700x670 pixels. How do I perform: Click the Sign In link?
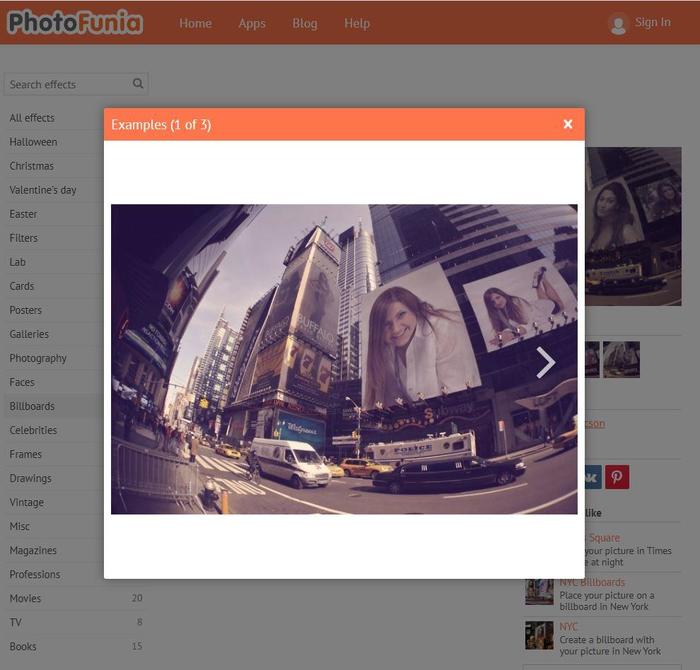pyautogui.click(x=653, y=22)
